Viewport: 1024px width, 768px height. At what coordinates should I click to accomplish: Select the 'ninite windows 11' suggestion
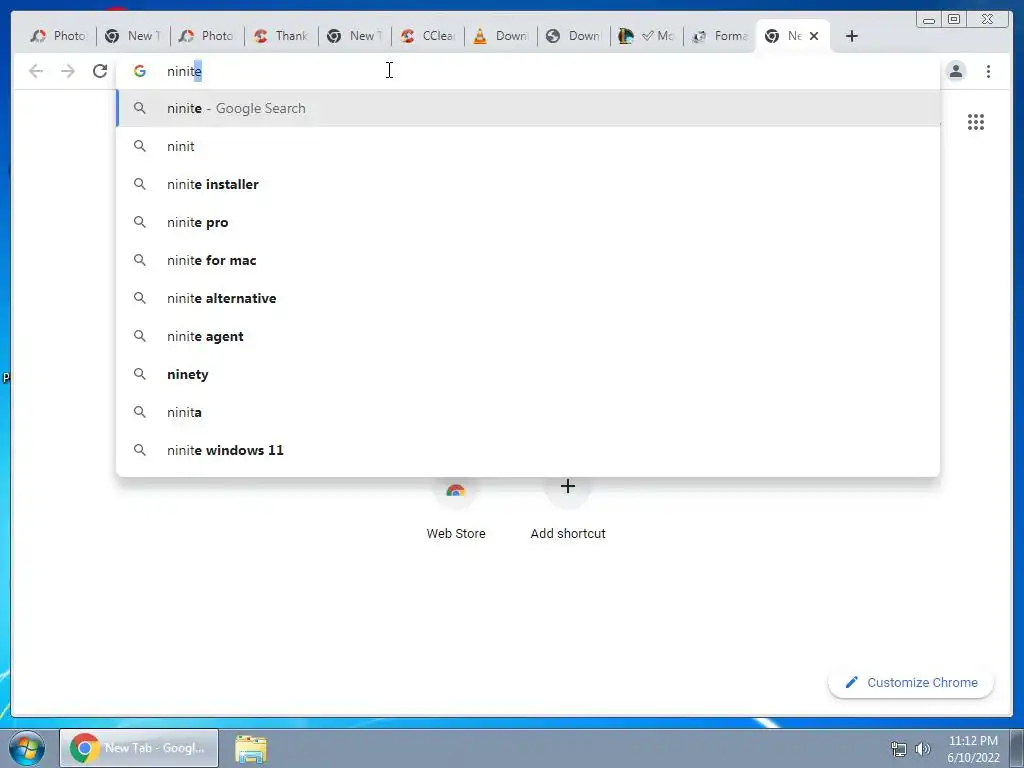point(528,450)
